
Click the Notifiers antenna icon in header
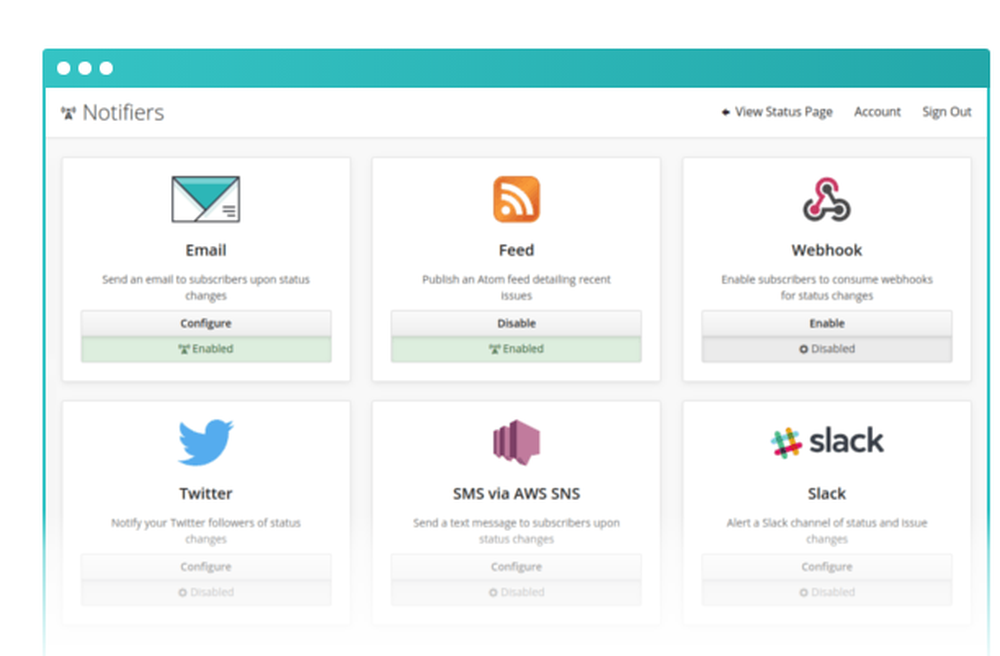68,113
